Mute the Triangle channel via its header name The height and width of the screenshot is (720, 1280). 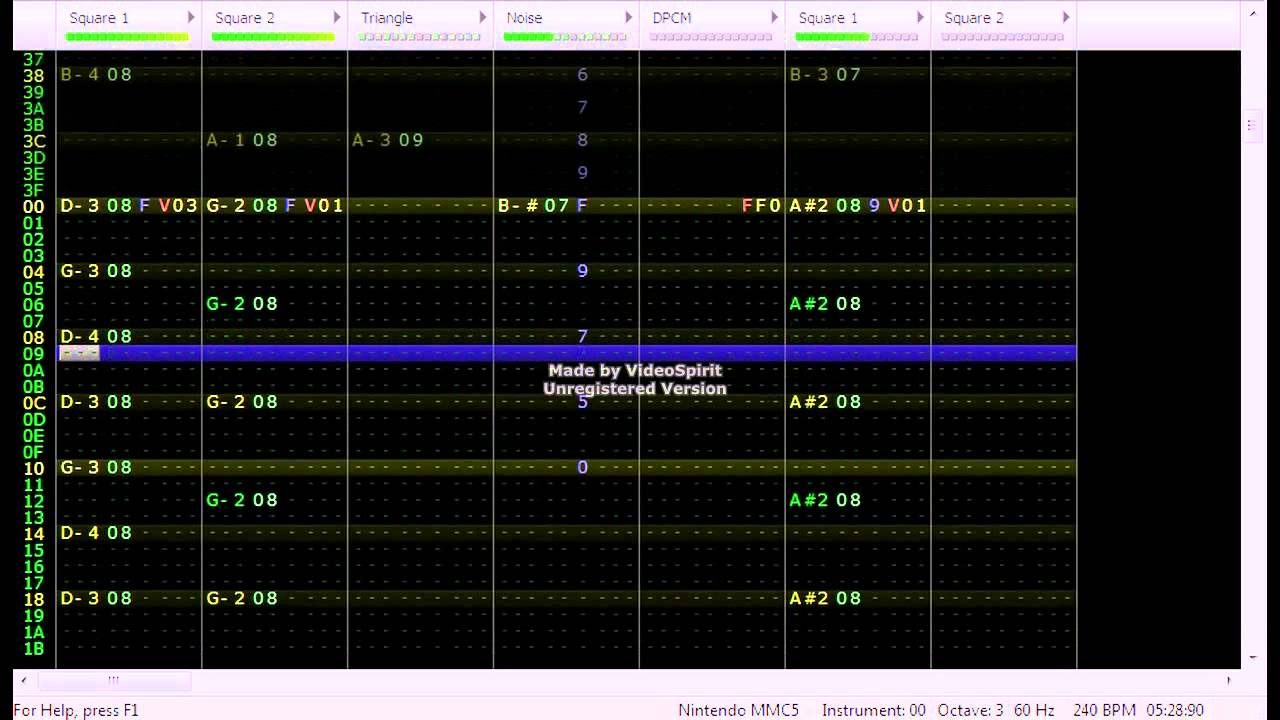pos(387,18)
